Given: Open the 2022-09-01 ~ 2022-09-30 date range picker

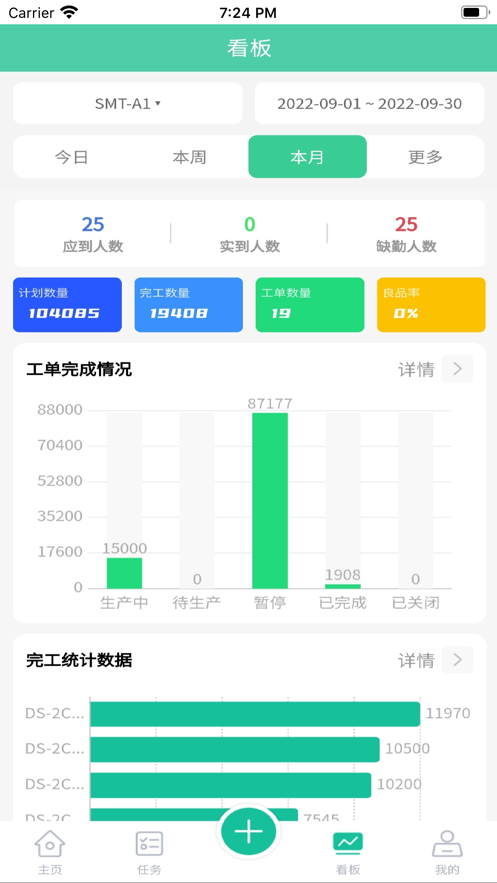Looking at the screenshot, I should 369,103.
